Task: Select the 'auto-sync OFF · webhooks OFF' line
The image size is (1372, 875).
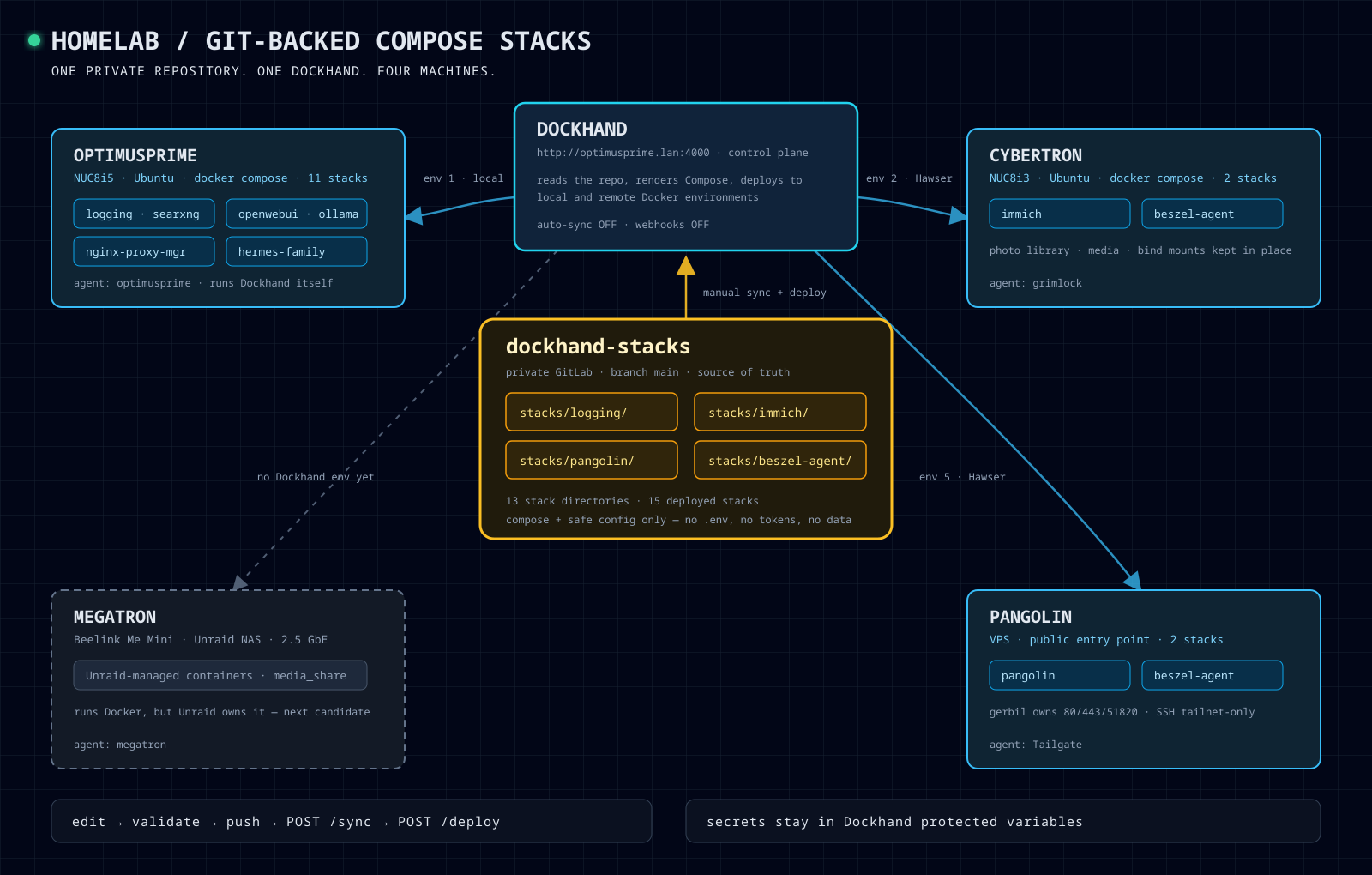Action: 623,225
